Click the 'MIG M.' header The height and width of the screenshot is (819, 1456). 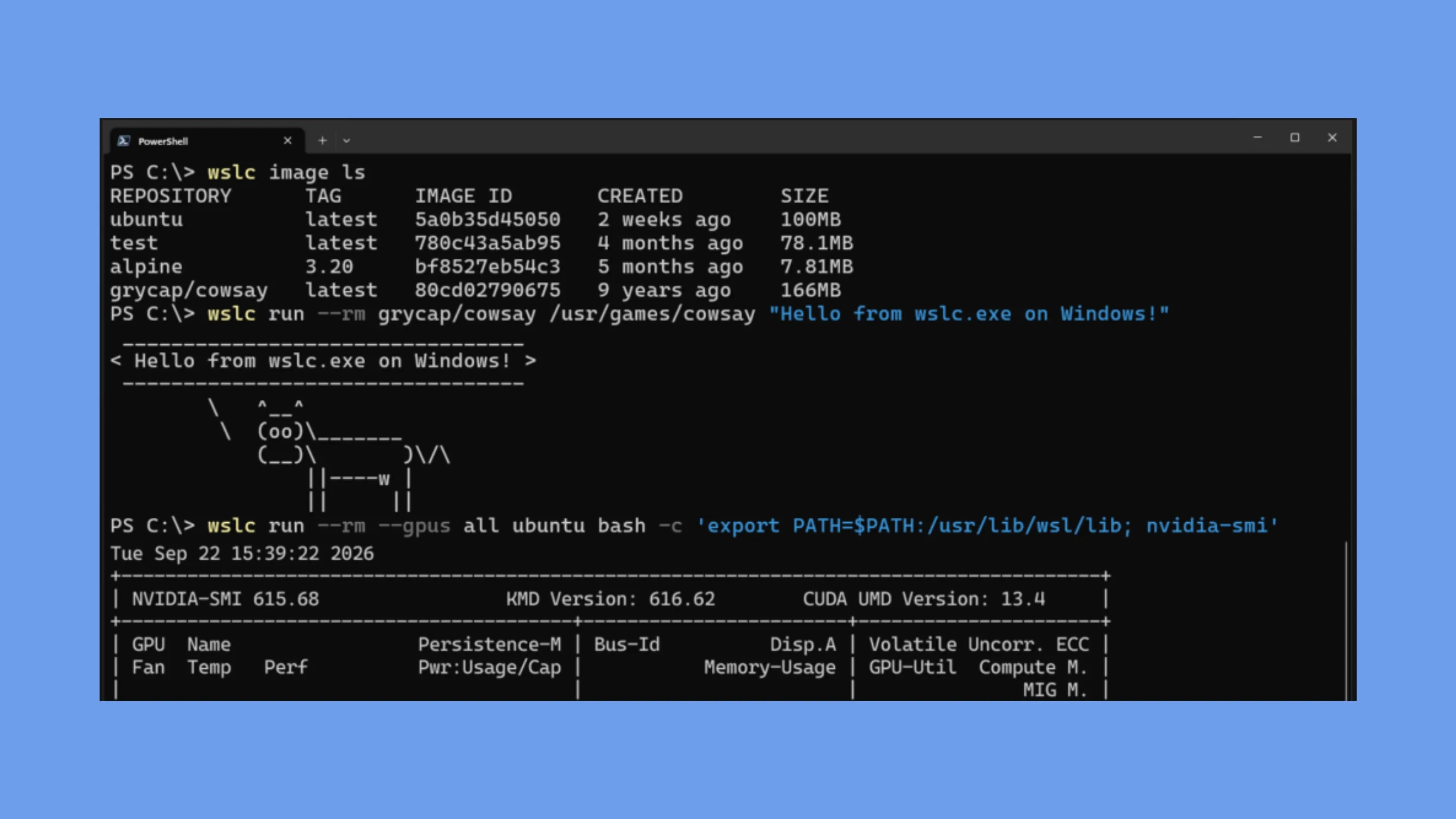1056,690
